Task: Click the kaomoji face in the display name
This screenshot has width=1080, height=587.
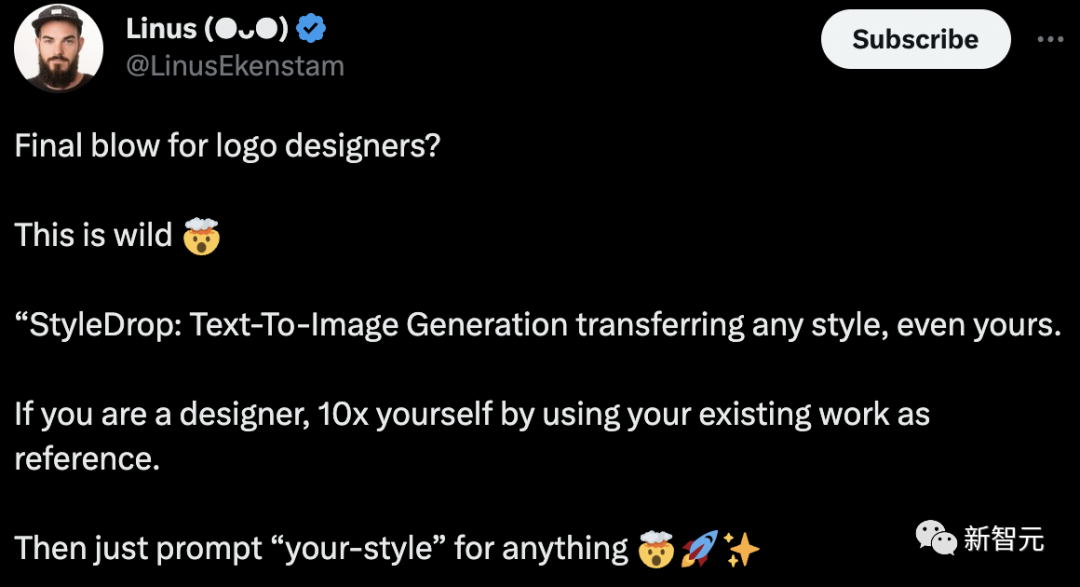Action: (x=248, y=30)
